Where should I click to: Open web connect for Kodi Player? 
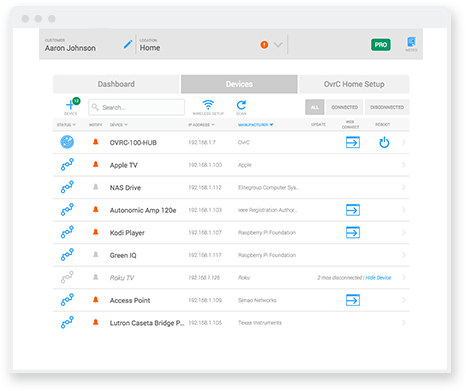353,232
